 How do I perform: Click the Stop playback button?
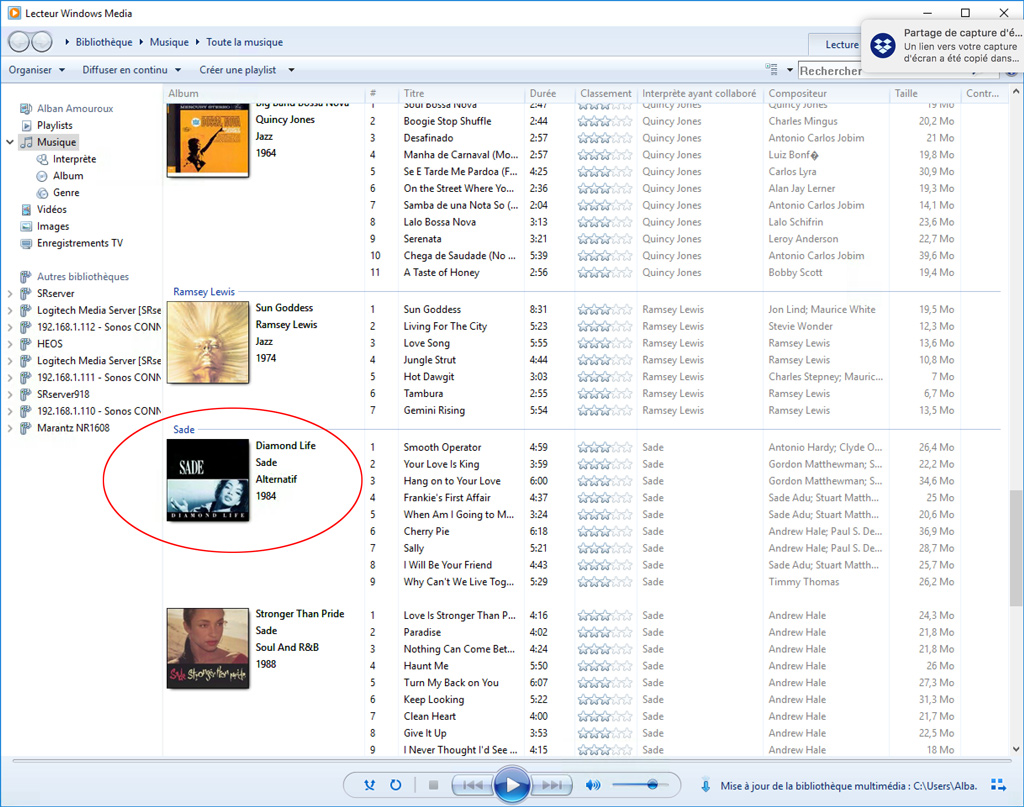tap(433, 785)
